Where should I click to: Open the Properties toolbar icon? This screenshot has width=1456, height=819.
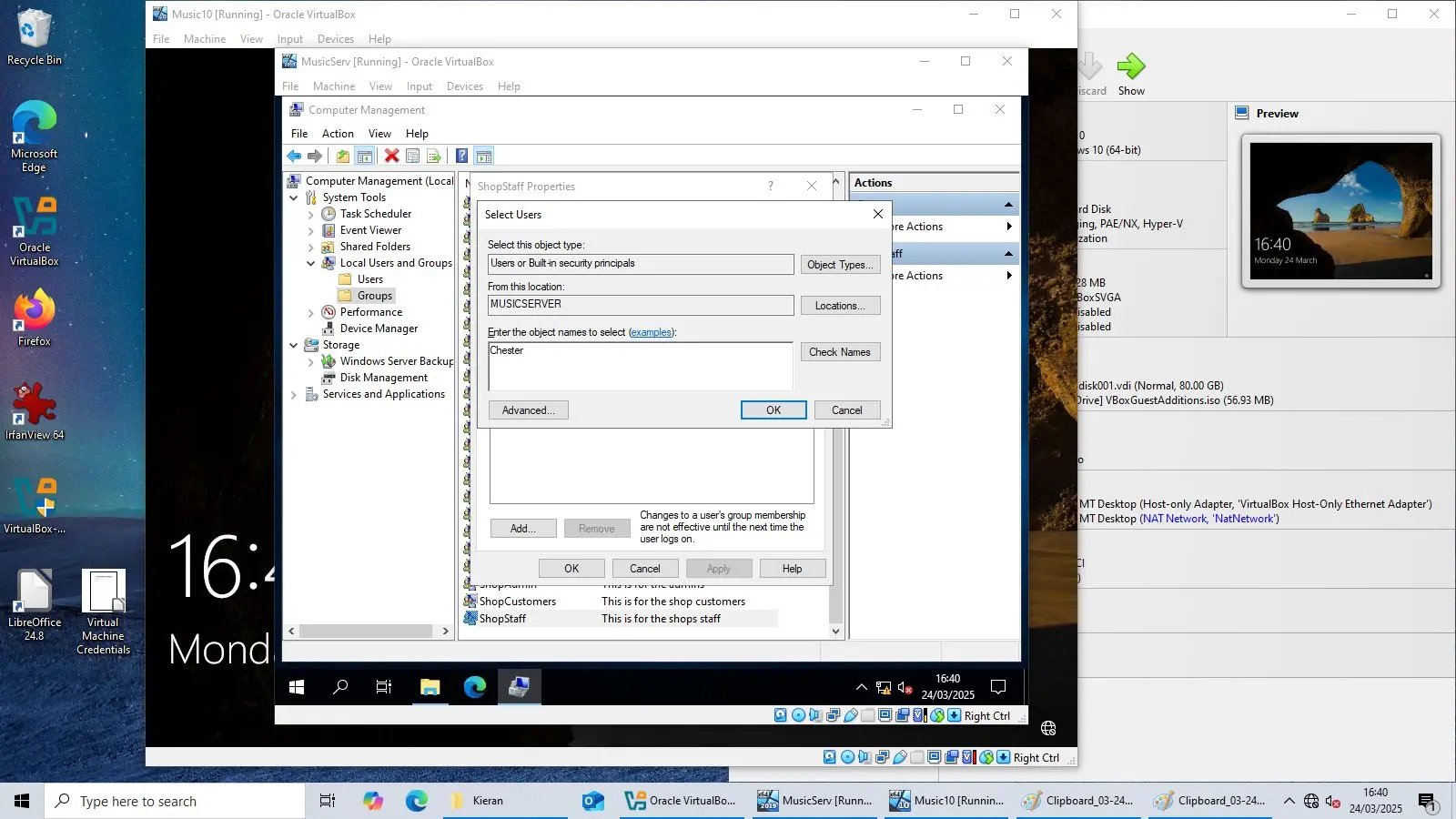[x=413, y=156]
